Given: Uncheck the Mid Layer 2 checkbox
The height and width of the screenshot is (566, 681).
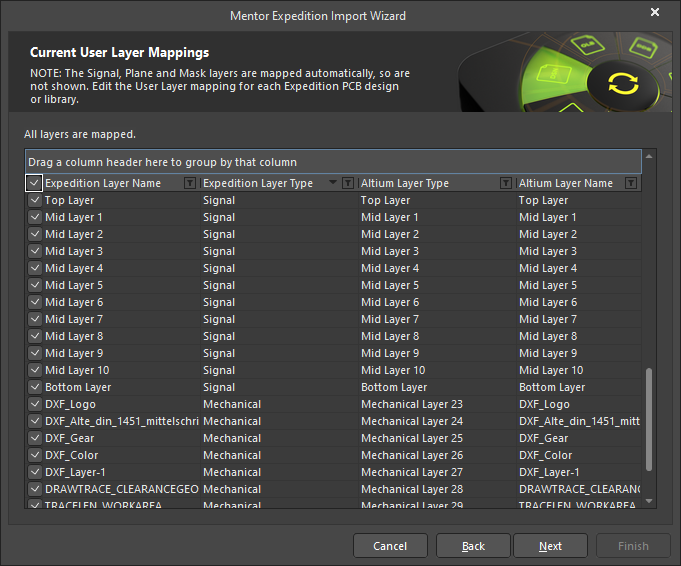Looking at the screenshot, I should tap(35, 234).
